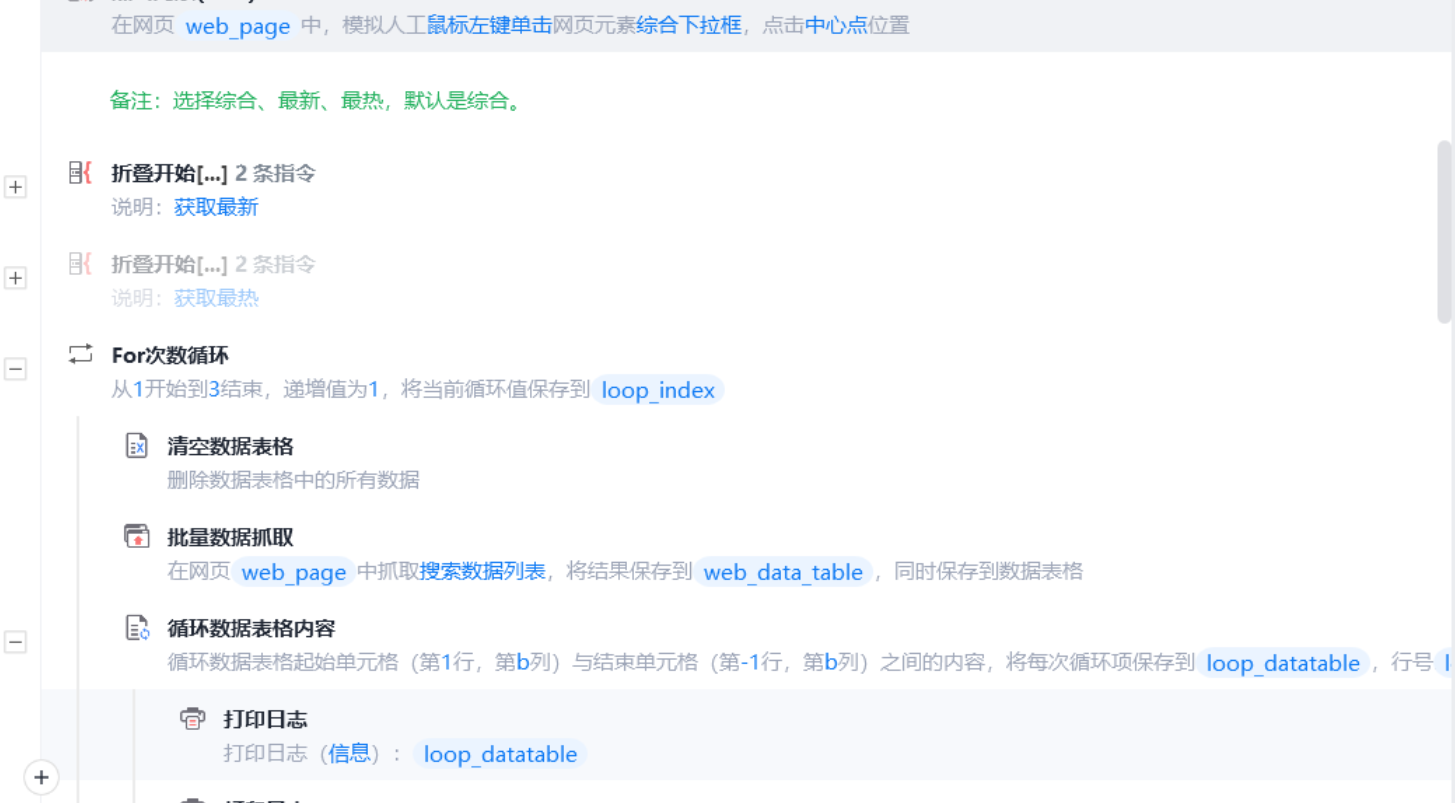Click the 清空数据表格 instruction icon
The image size is (1455, 803).
coord(136,446)
